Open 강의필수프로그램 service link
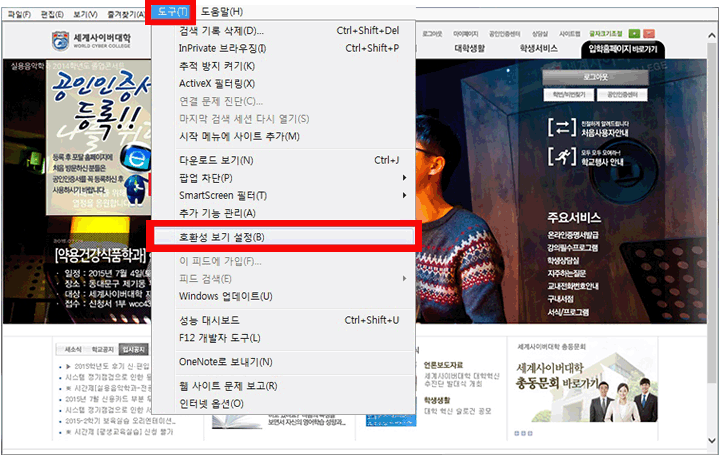 pos(573,248)
